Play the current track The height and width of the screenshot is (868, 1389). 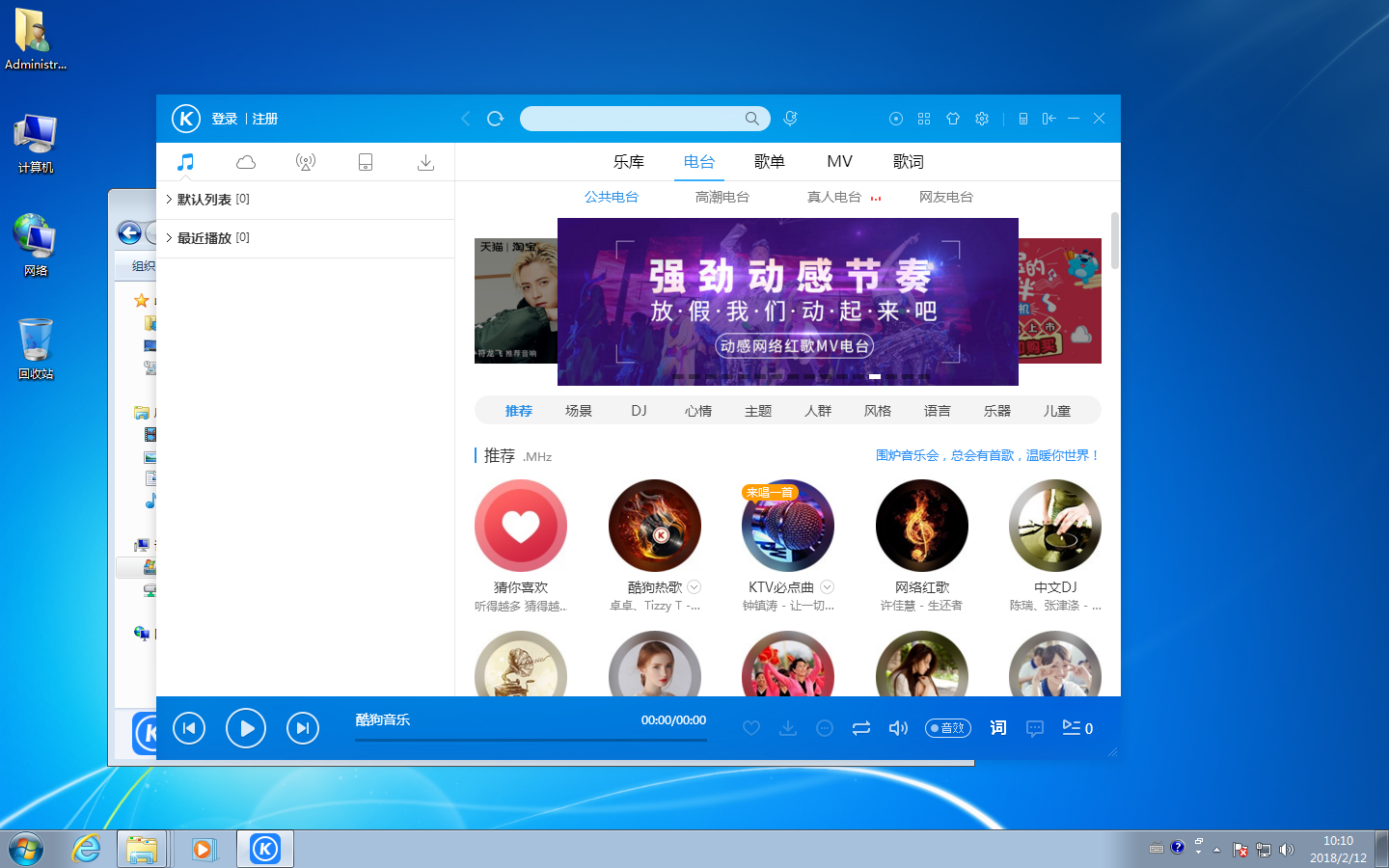(246, 728)
